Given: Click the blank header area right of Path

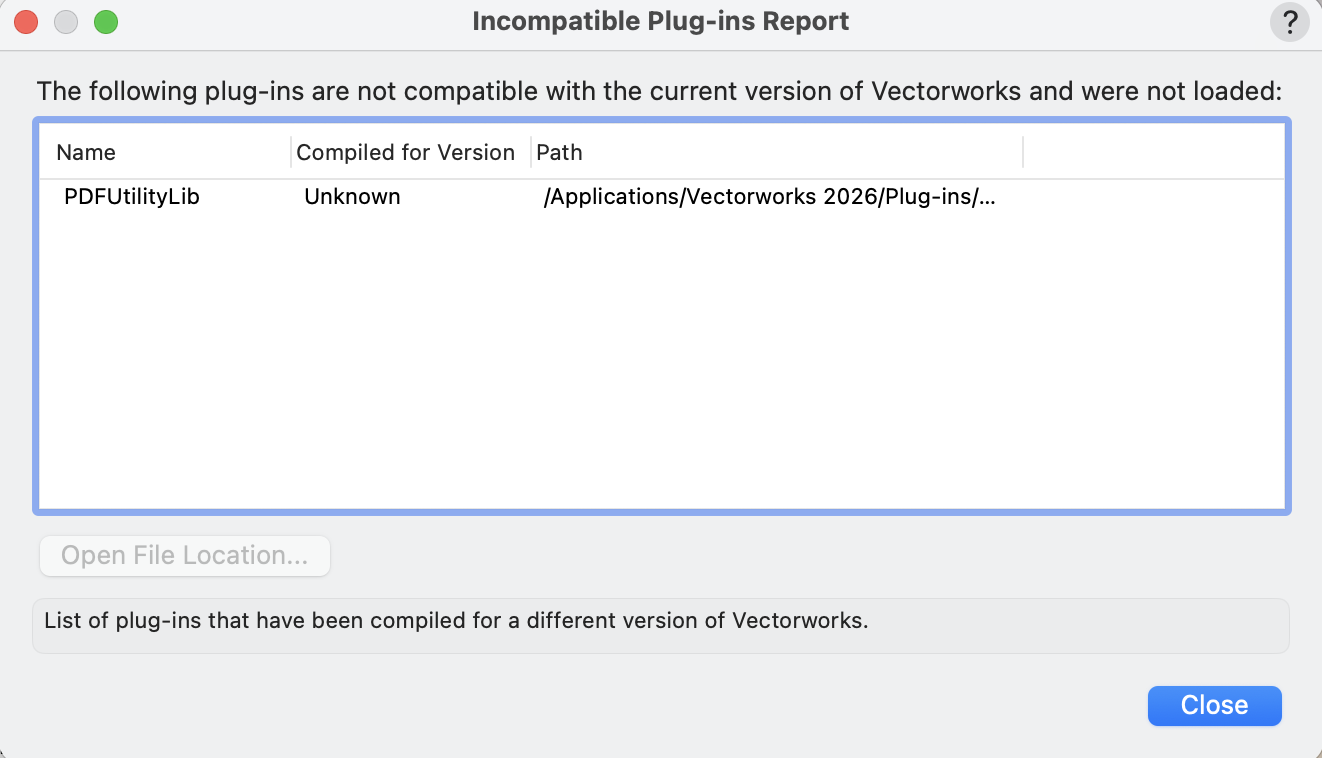Looking at the screenshot, I should [x=1150, y=153].
